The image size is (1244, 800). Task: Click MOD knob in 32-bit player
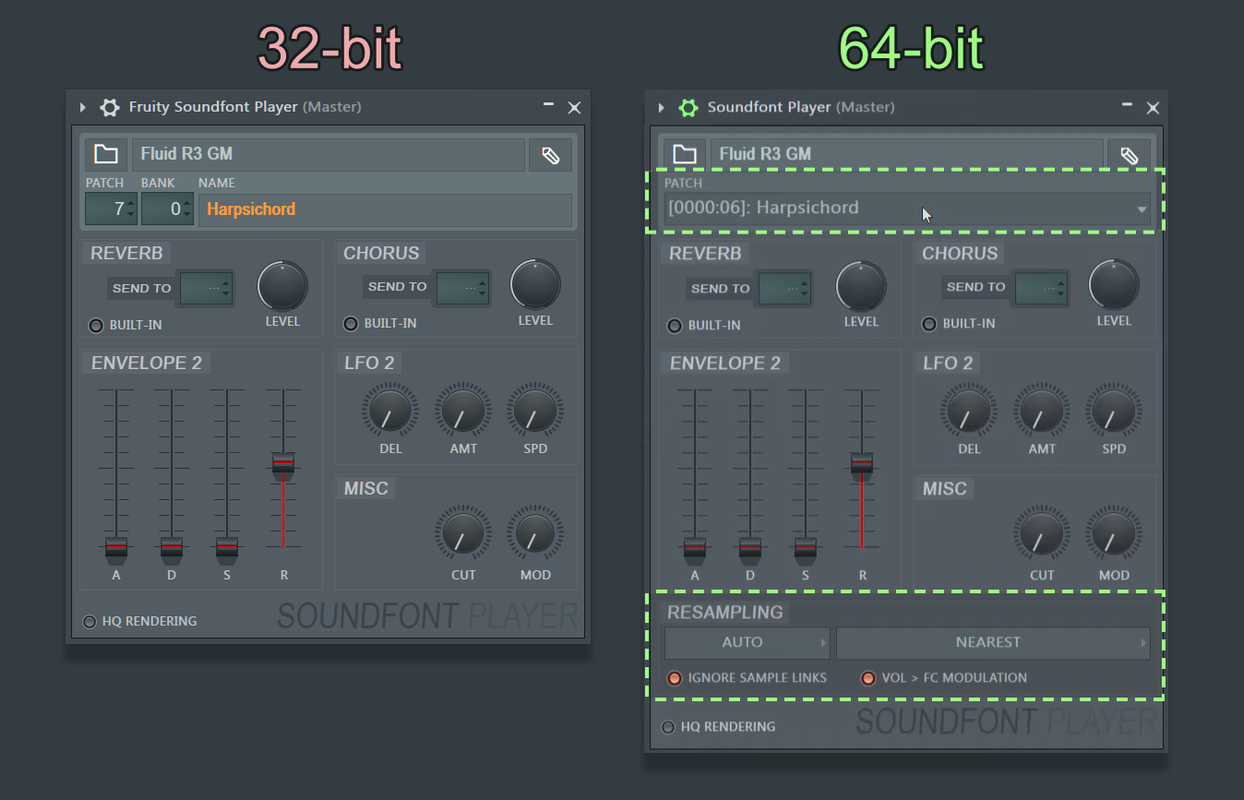(x=535, y=533)
